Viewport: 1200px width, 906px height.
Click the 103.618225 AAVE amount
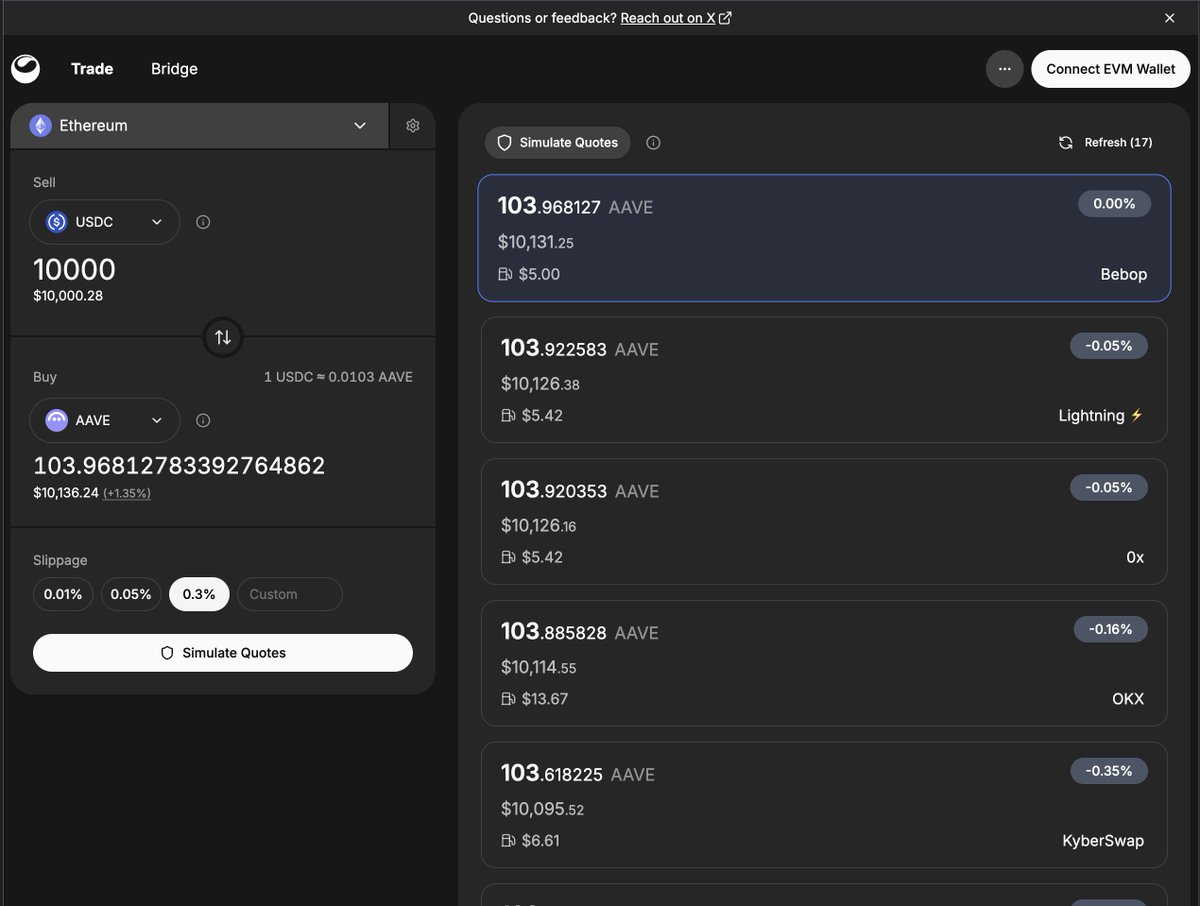(x=578, y=773)
